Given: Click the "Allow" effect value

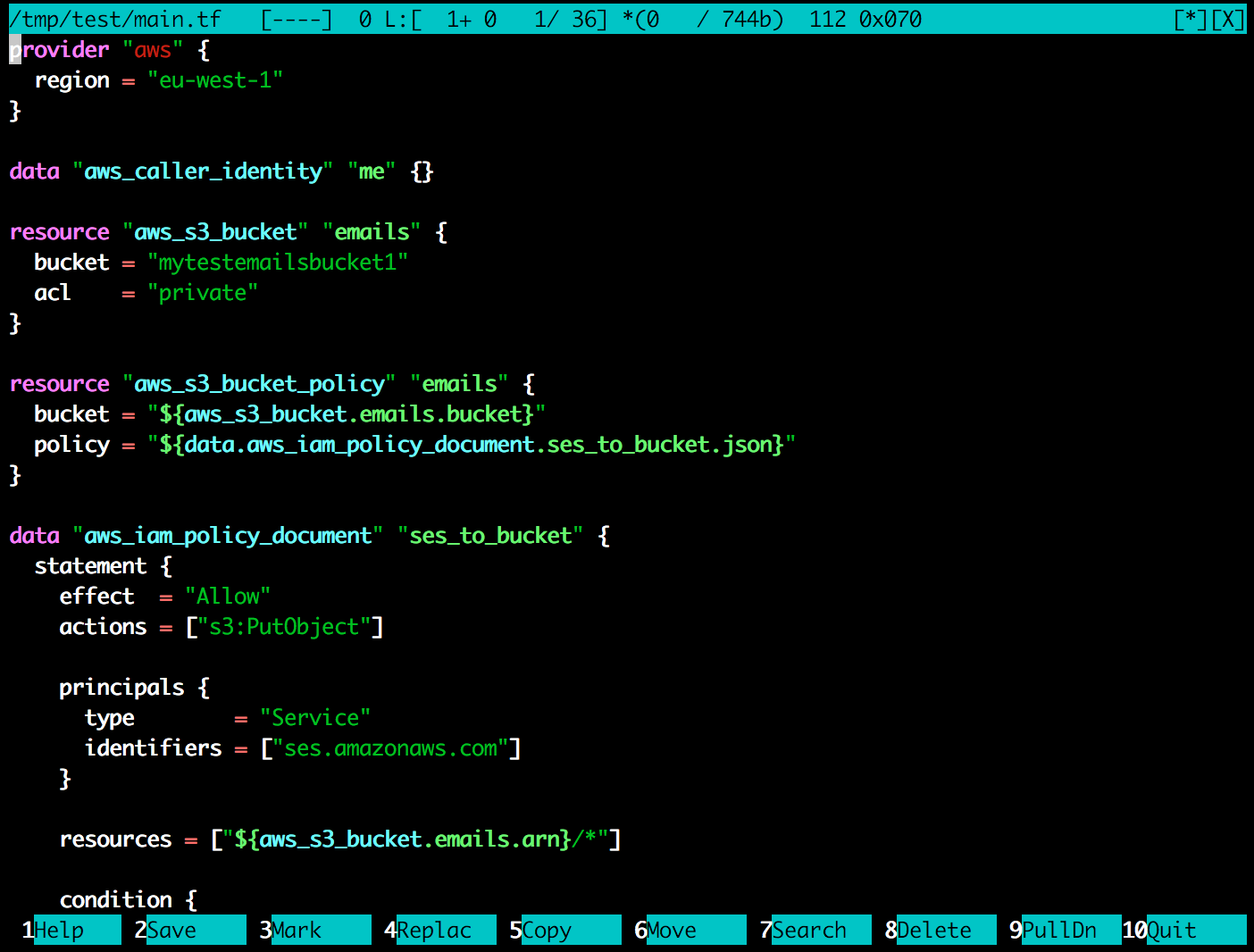Looking at the screenshot, I should [228, 597].
